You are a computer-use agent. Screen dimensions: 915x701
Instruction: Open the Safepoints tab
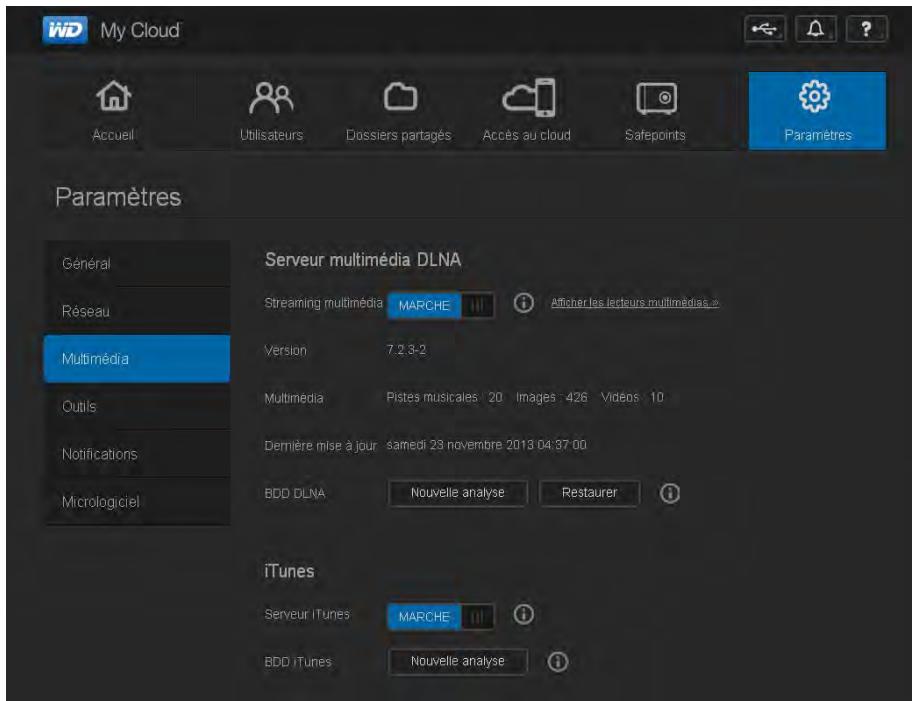coord(655,111)
